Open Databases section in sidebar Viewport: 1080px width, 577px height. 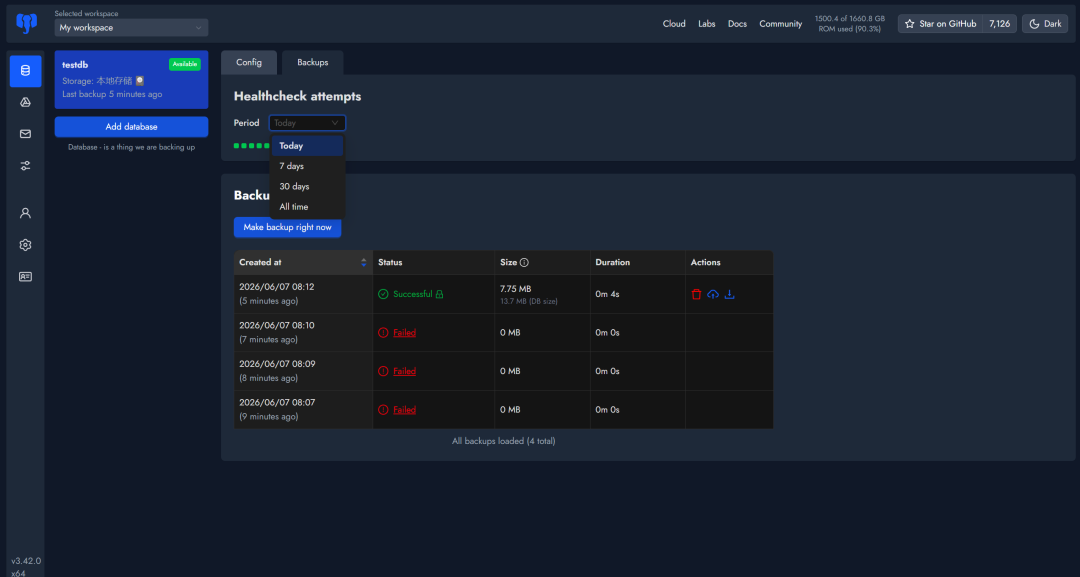pos(25,71)
